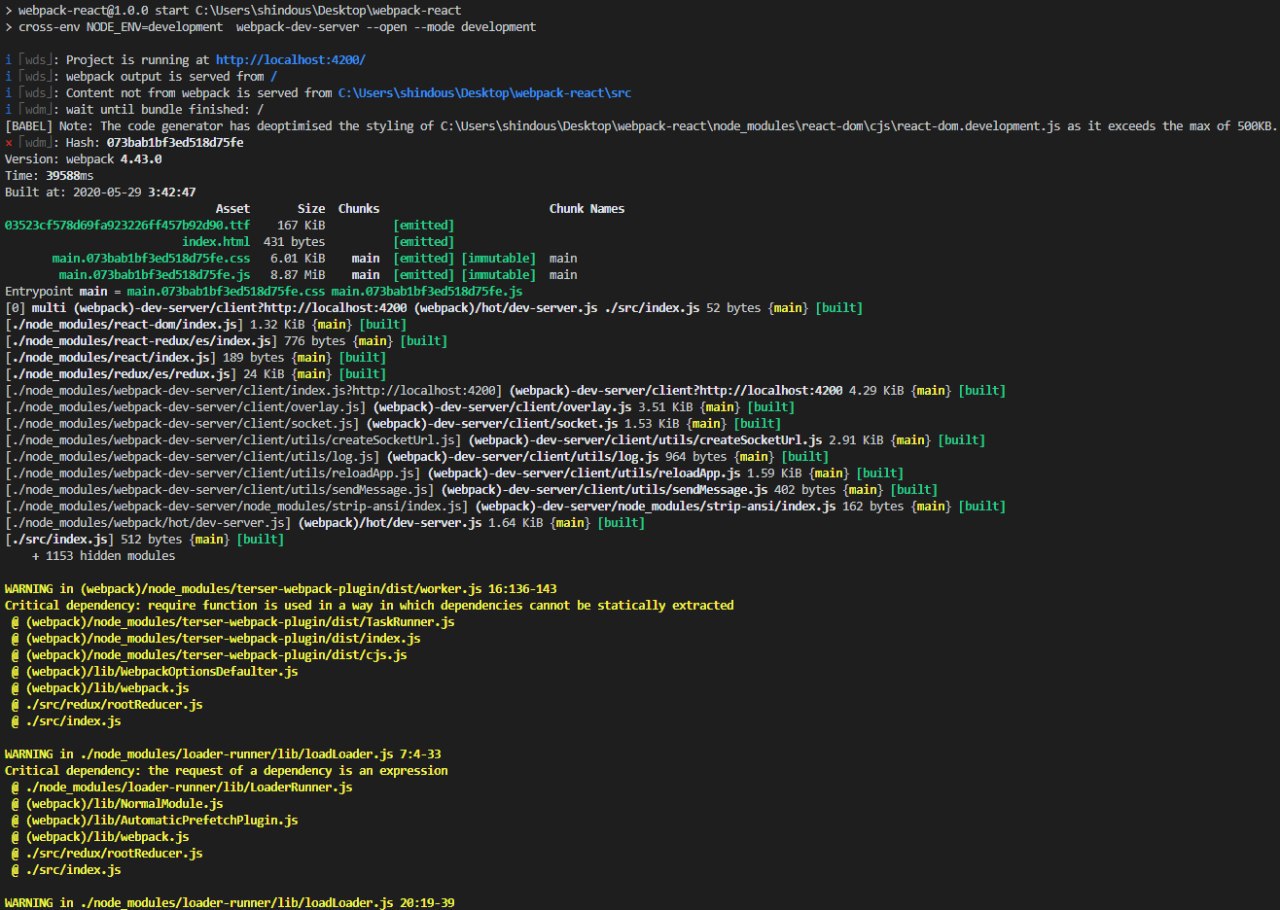Click the WARNING in terser-webpack-plugin worker.js line
This screenshot has height=910, width=1280.
(x=281, y=589)
